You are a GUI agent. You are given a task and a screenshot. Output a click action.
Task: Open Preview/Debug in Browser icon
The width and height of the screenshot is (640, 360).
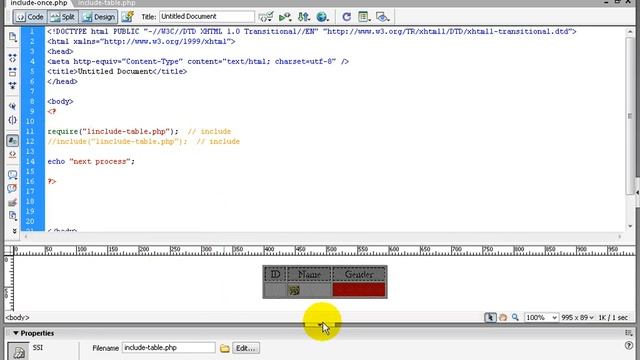coord(285,17)
